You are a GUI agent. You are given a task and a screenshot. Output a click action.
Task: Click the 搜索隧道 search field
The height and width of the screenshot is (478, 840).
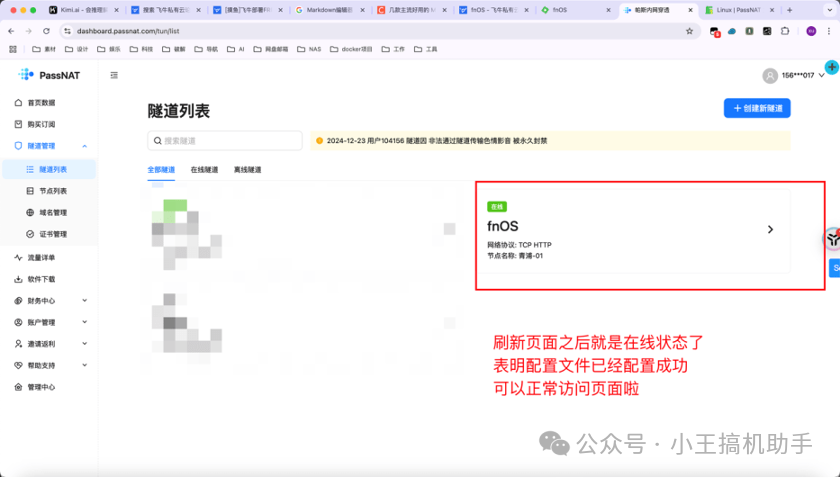(225, 141)
